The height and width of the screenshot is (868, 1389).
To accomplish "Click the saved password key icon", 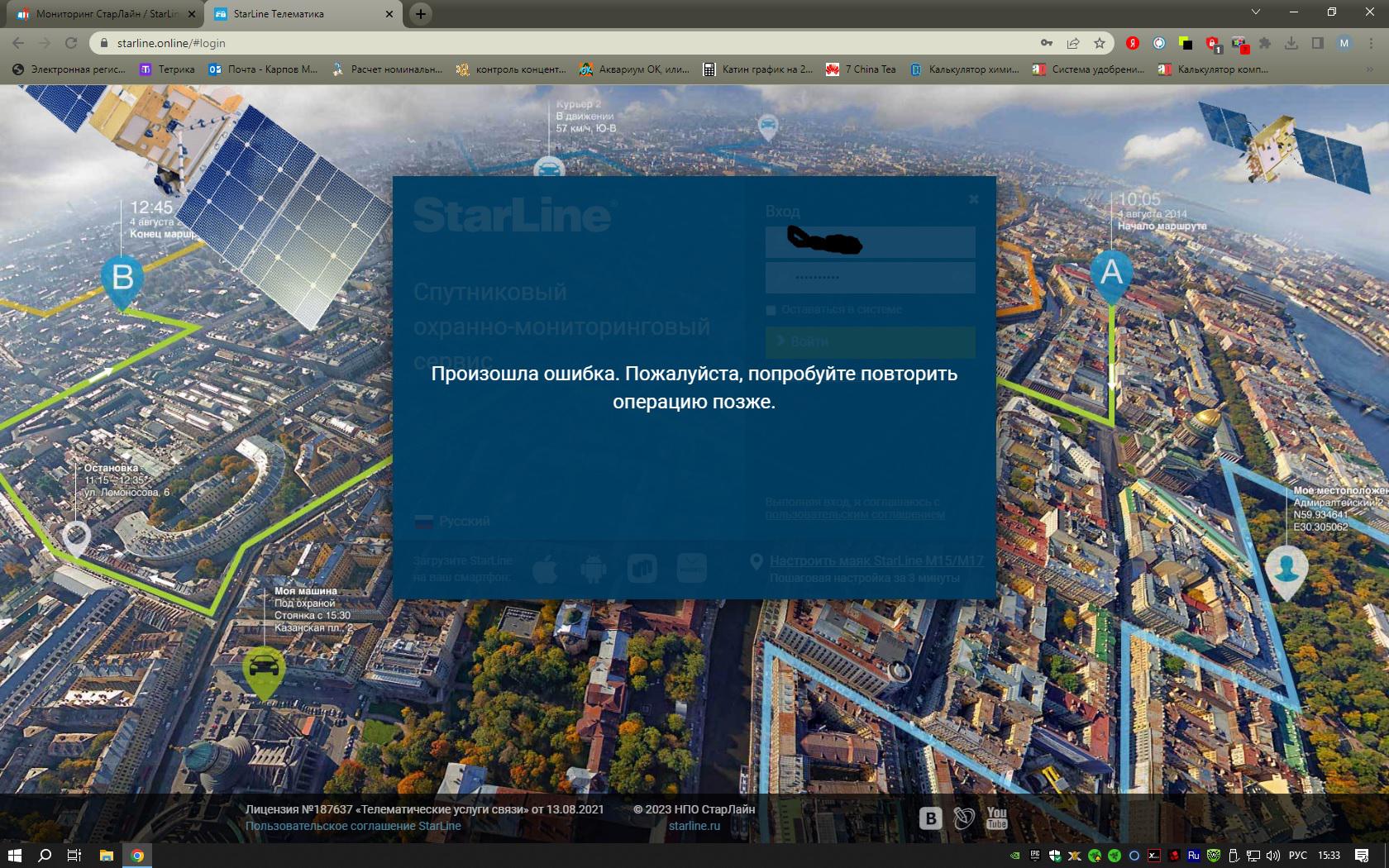I will coord(1046,43).
